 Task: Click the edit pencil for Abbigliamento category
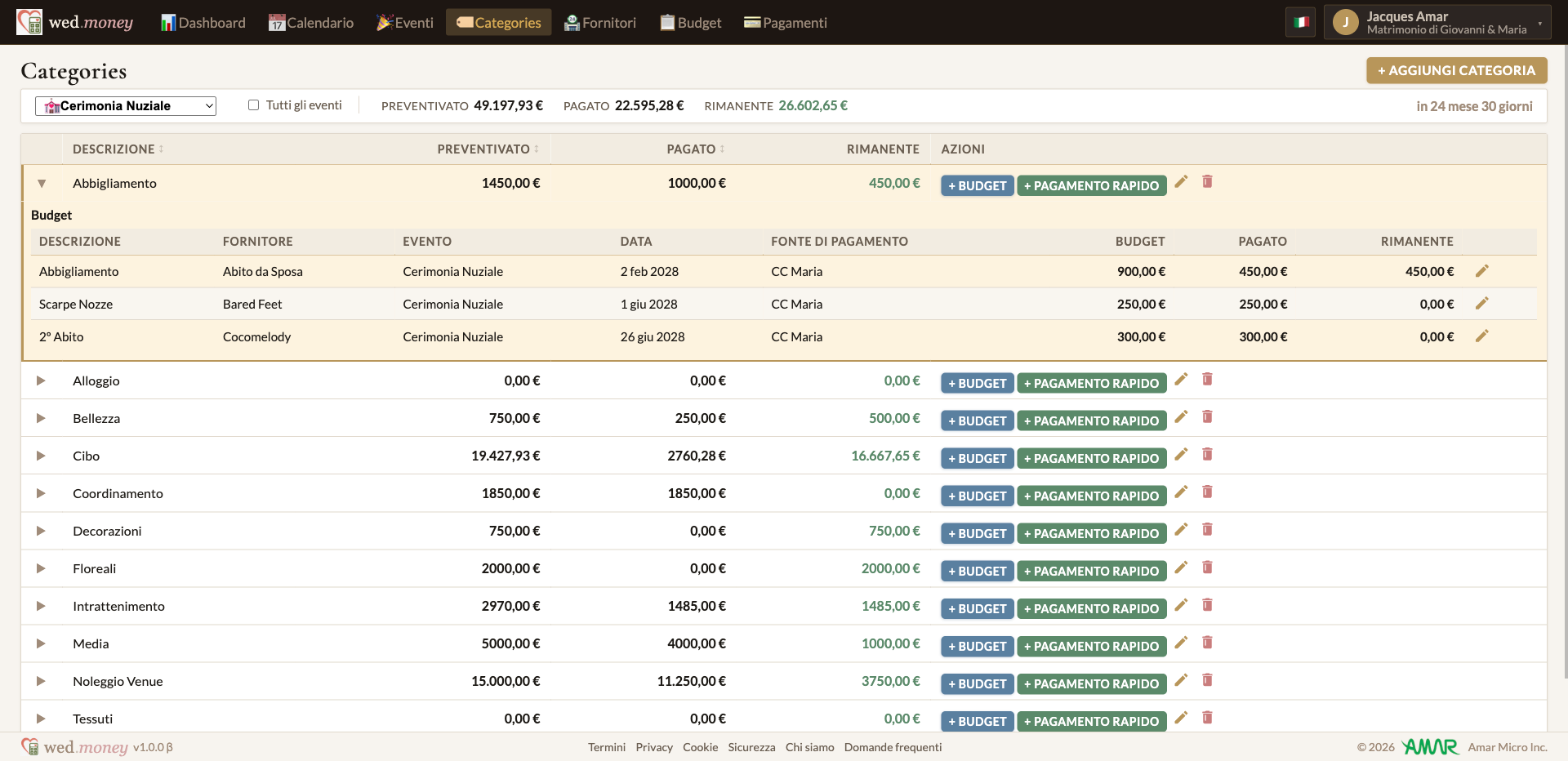tap(1181, 181)
